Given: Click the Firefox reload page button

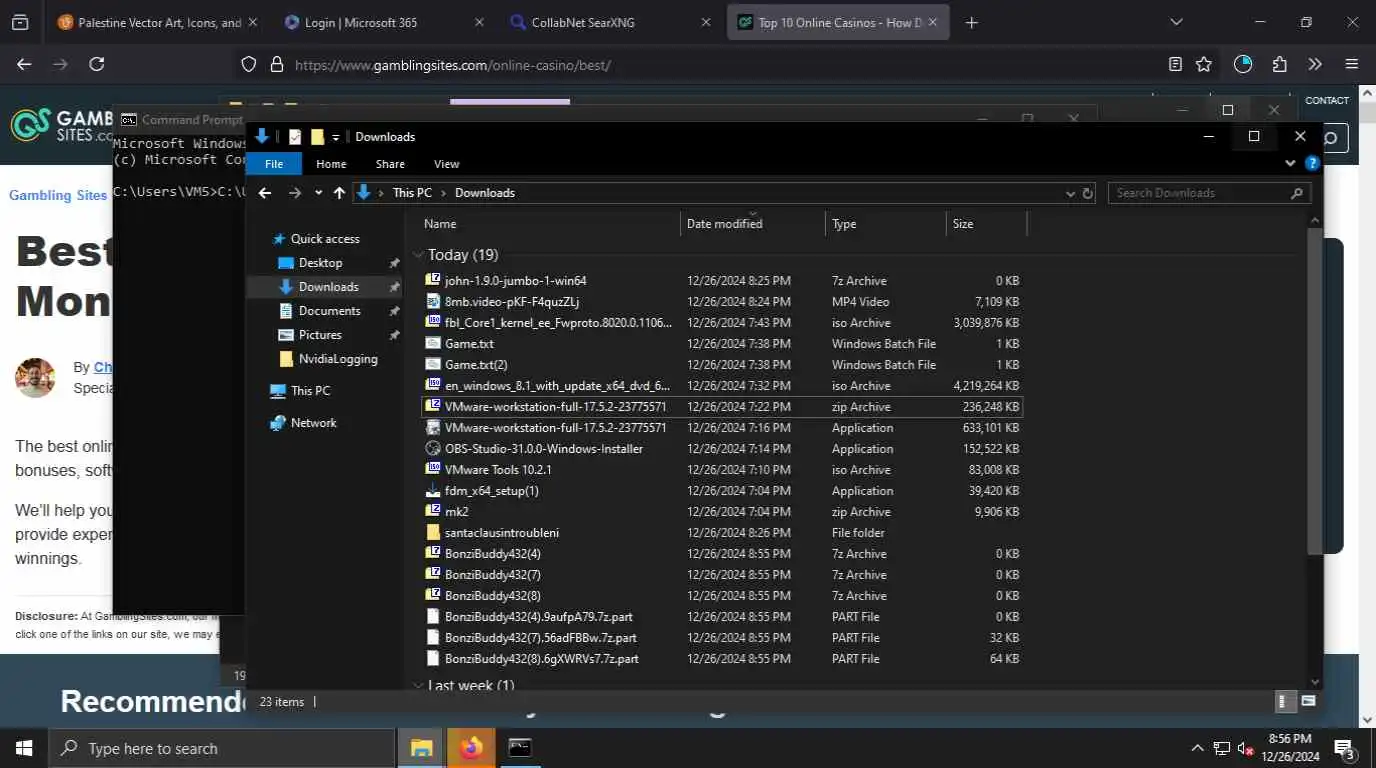Looking at the screenshot, I should tap(96, 64).
